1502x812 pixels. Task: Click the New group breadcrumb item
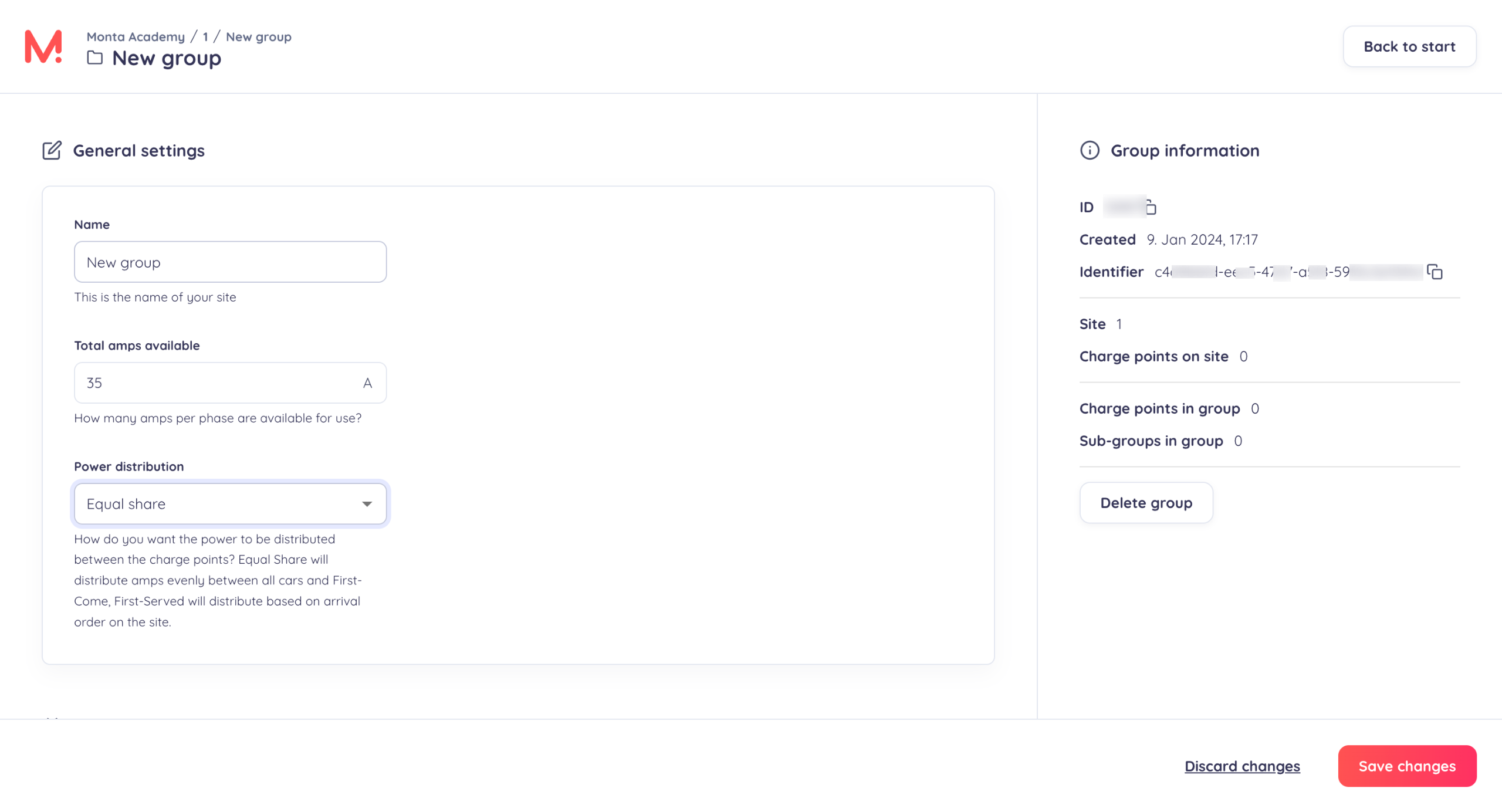click(258, 36)
